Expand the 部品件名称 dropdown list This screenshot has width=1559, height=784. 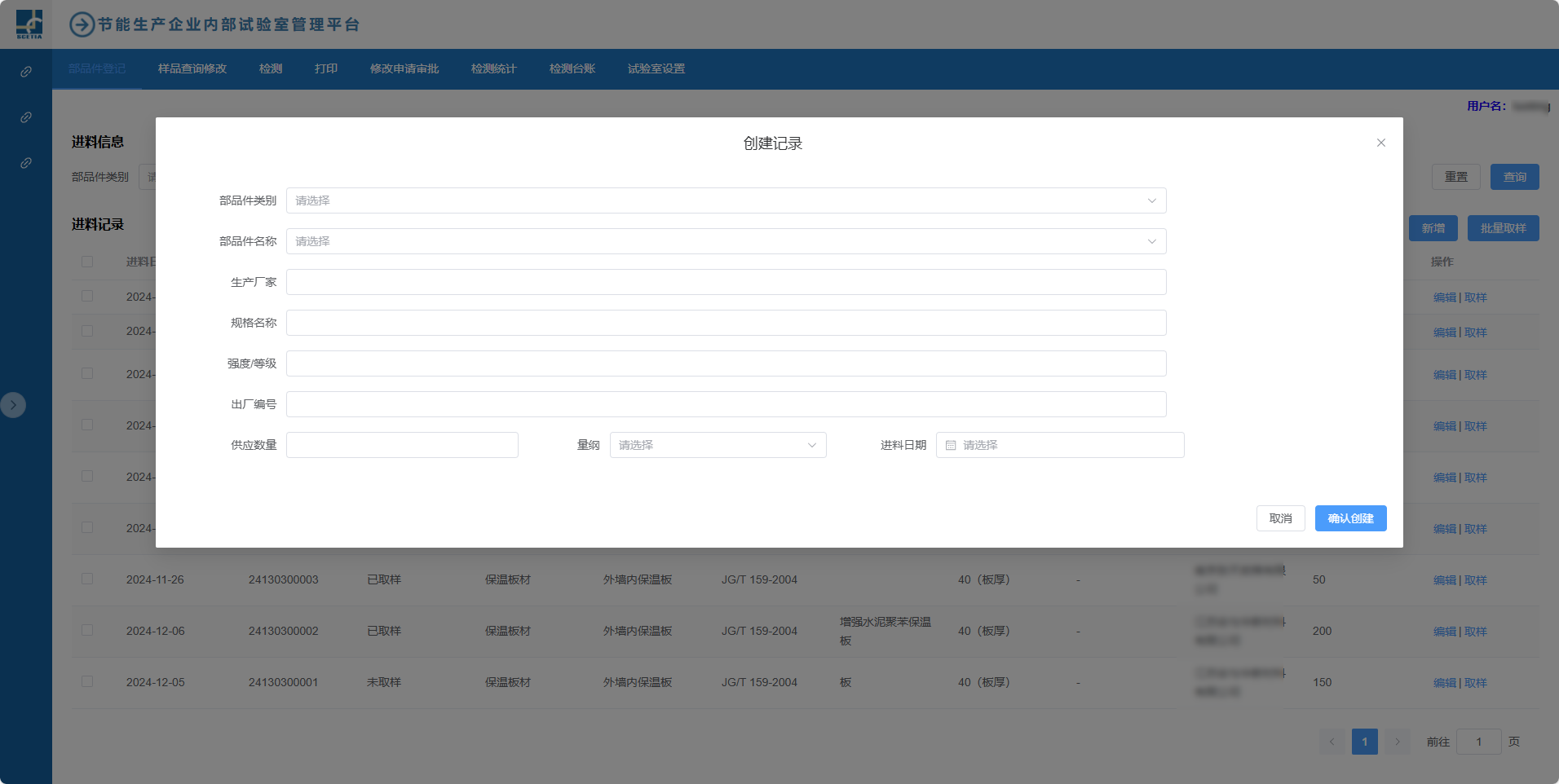click(x=726, y=241)
